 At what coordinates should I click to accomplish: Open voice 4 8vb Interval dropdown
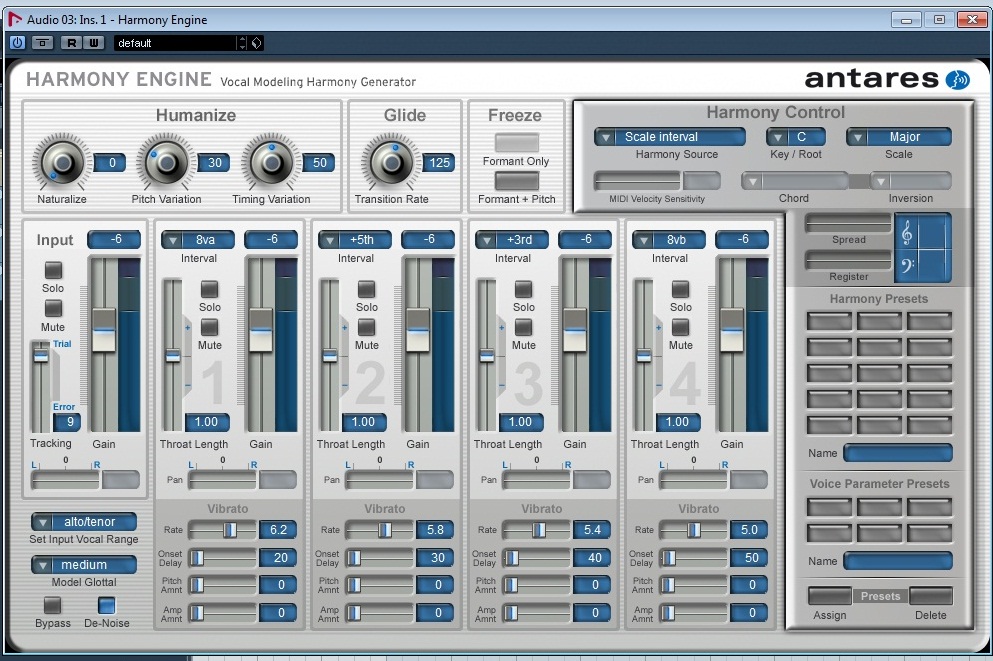pos(669,240)
